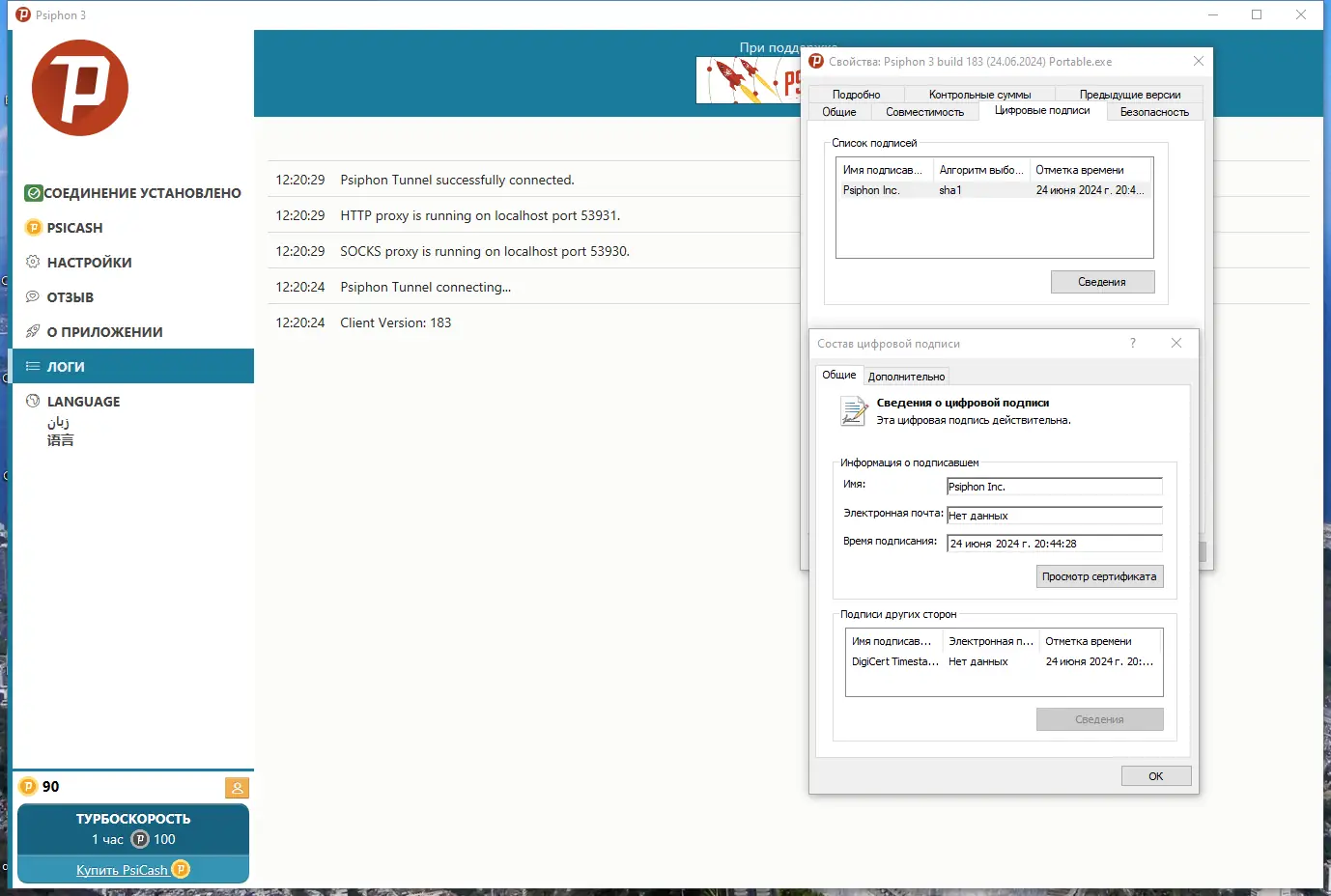Screen dimensions: 1331x896
Task: Open the Предыдущие версии tab
Action: pos(1130,95)
